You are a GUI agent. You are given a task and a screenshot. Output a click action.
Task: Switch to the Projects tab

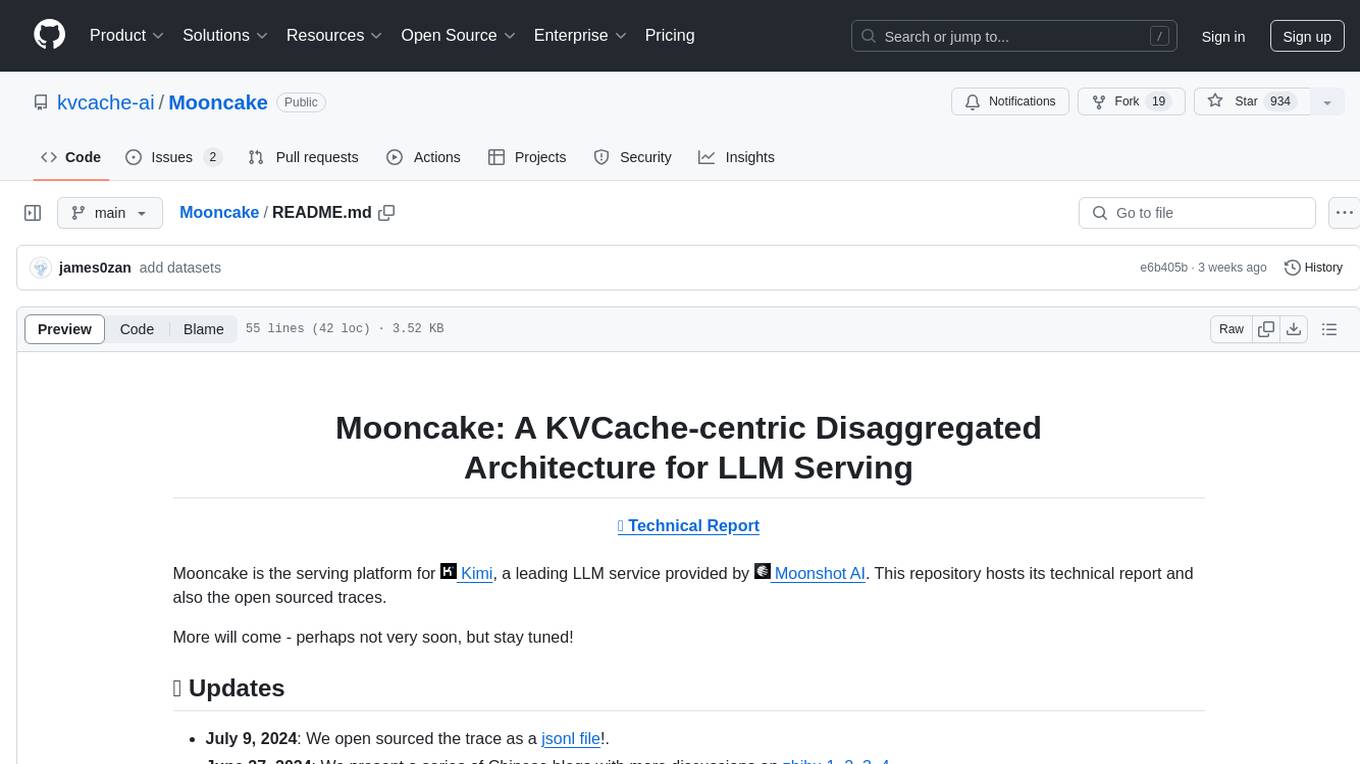coord(527,157)
